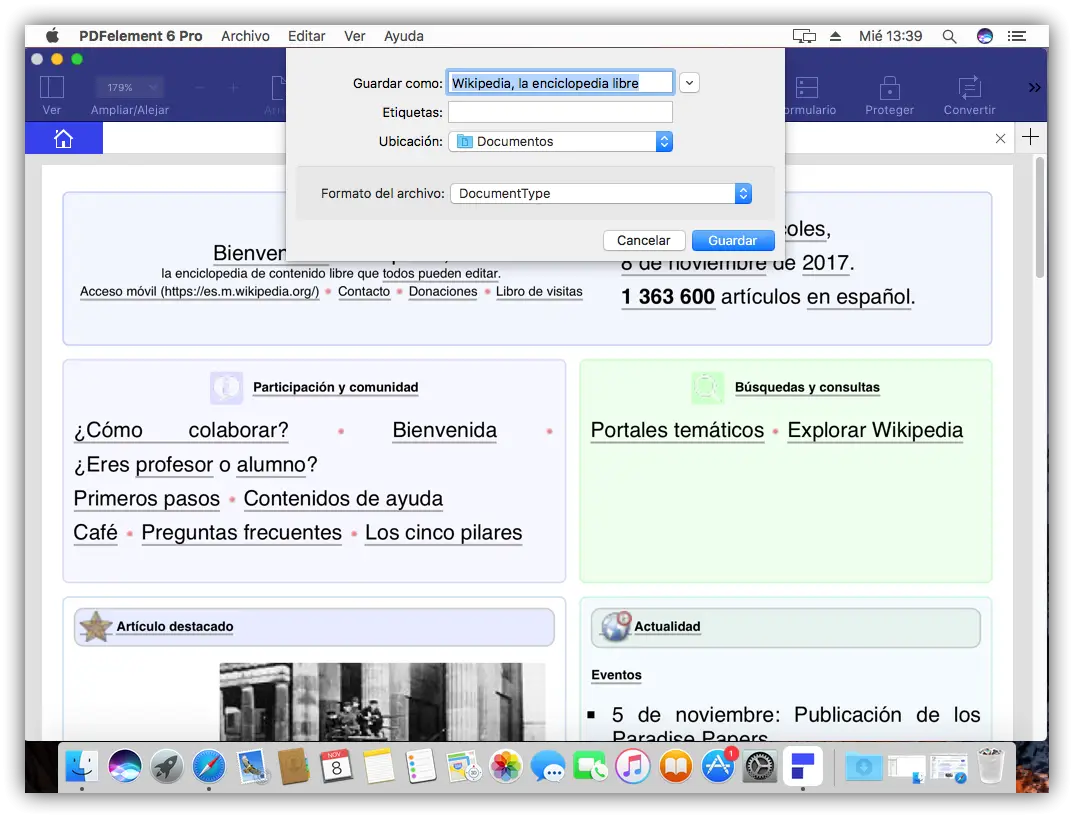1074x818 pixels.
Task: Click the Cancelar button
Action: 644,240
